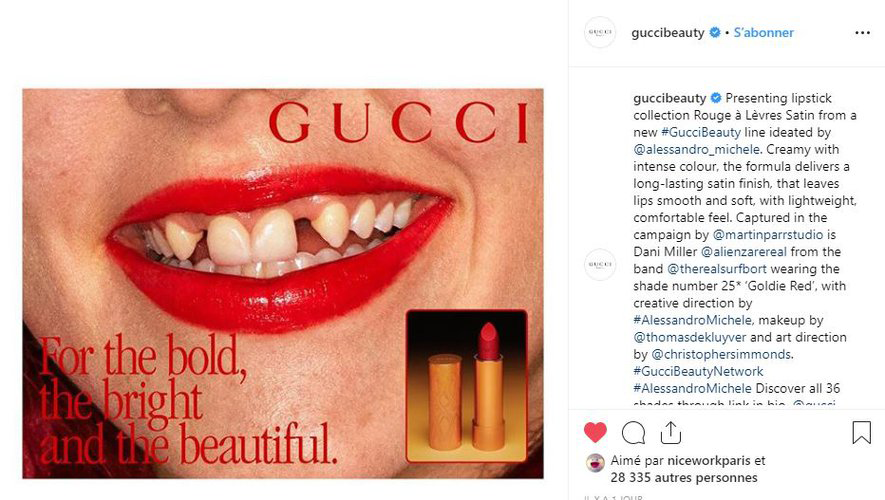Click the S'abonner follow button
This screenshot has height=500, width=885.
[764, 33]
